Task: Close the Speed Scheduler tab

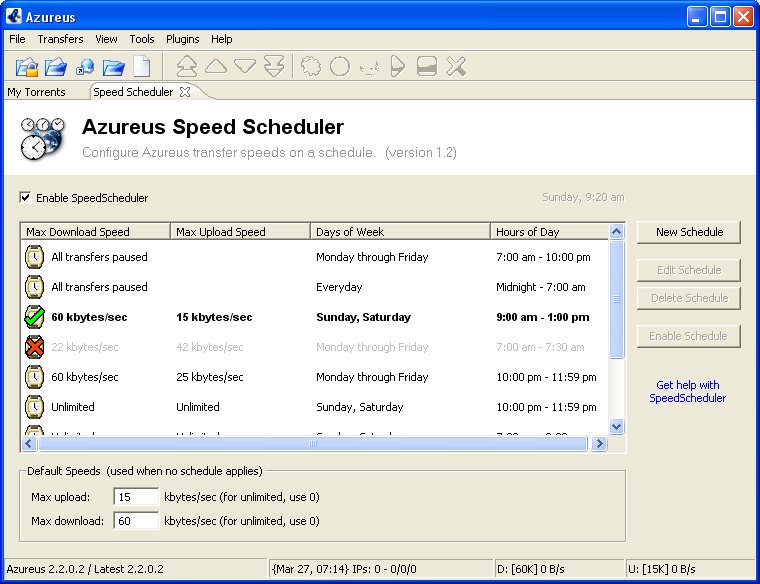Action: click(185, 92)
